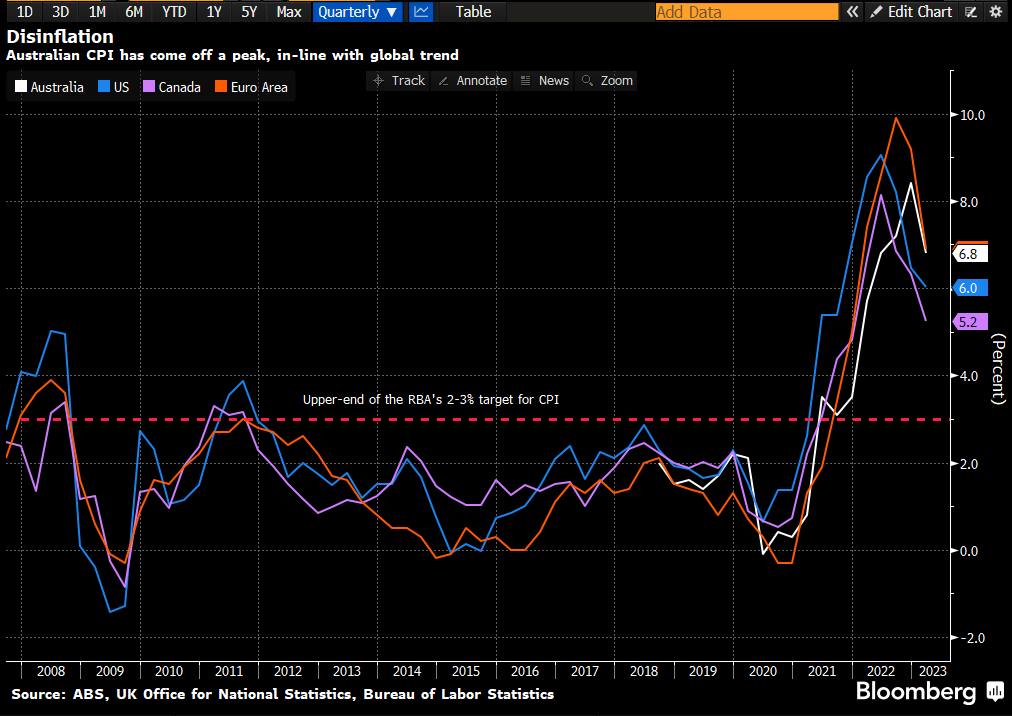The height and width of the screenshot is (716, 1012).
Task: Select the 1D time range
Action: (25, 12)
